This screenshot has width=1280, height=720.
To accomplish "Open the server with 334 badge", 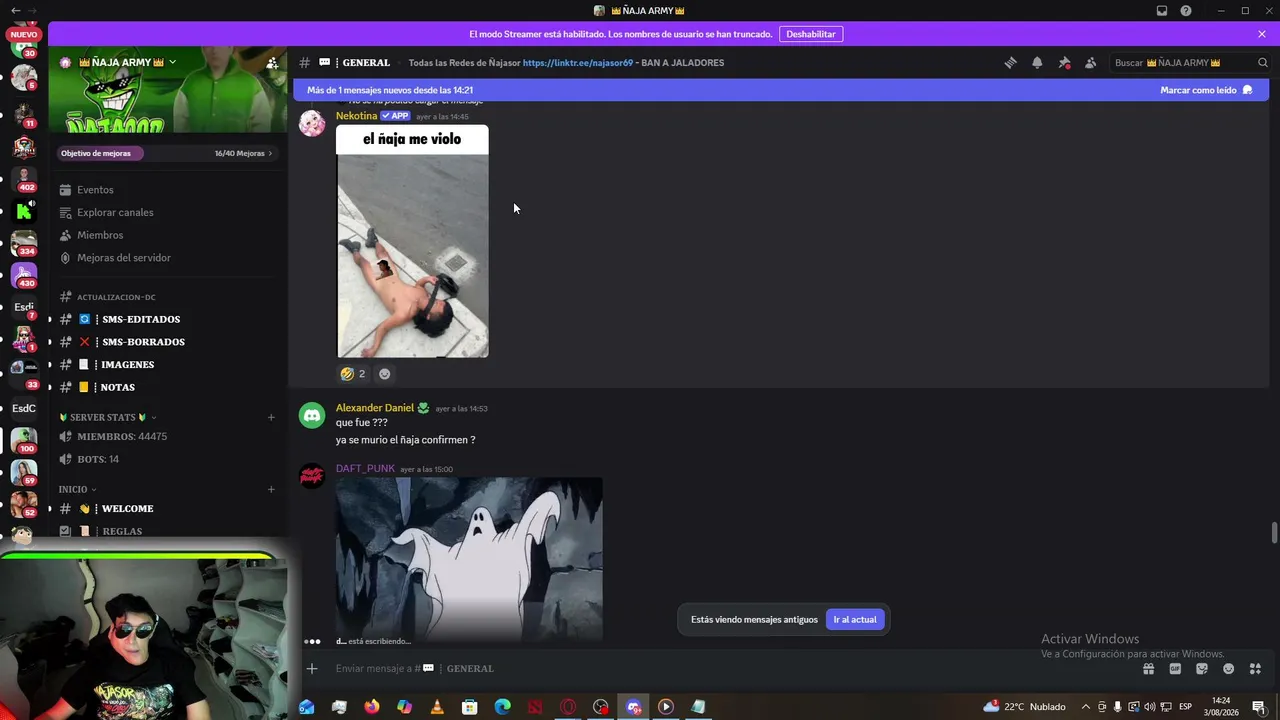I will click(x=24, y=243).
